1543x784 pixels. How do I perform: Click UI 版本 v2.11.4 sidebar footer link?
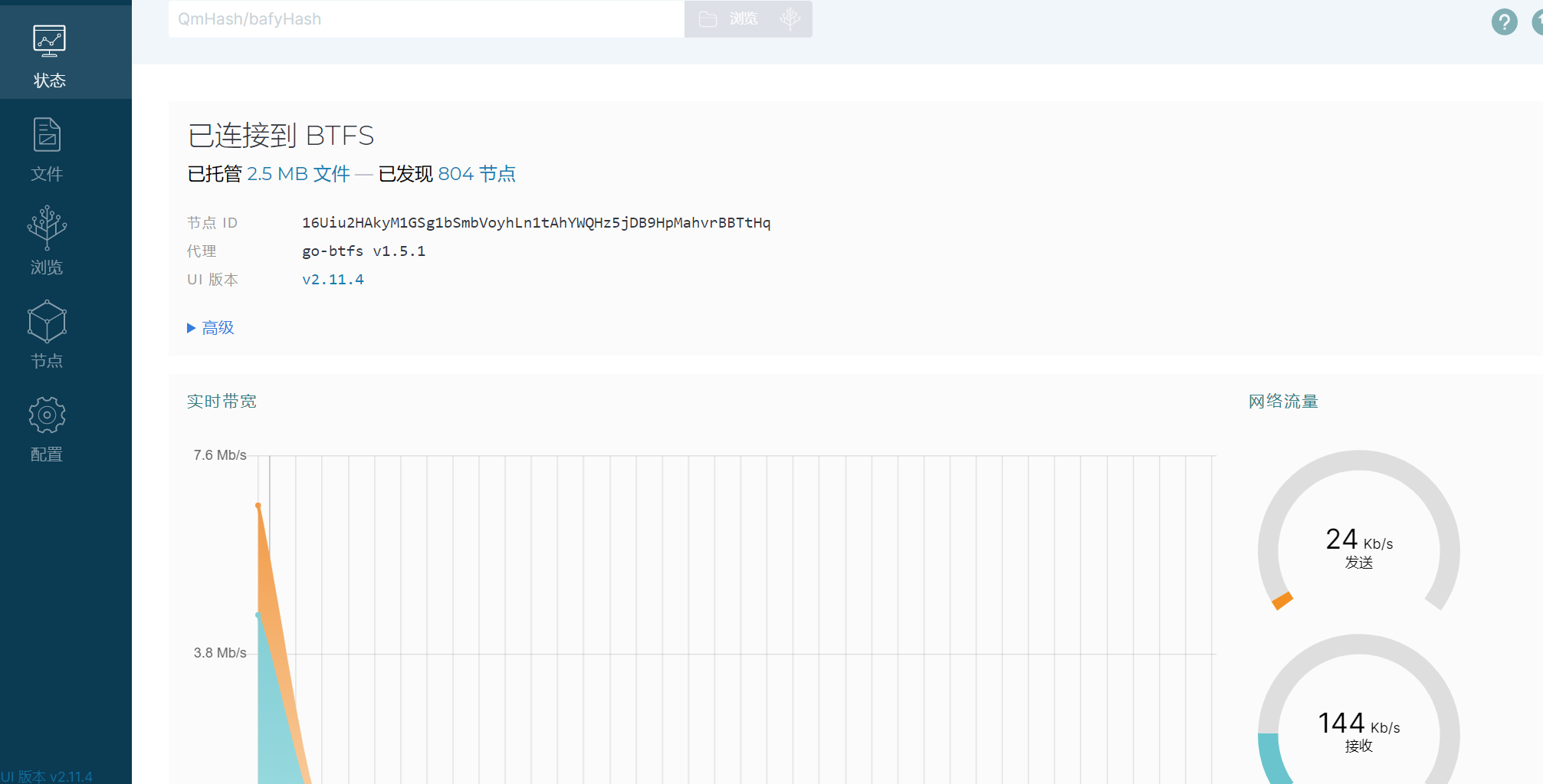click(46, 776)
